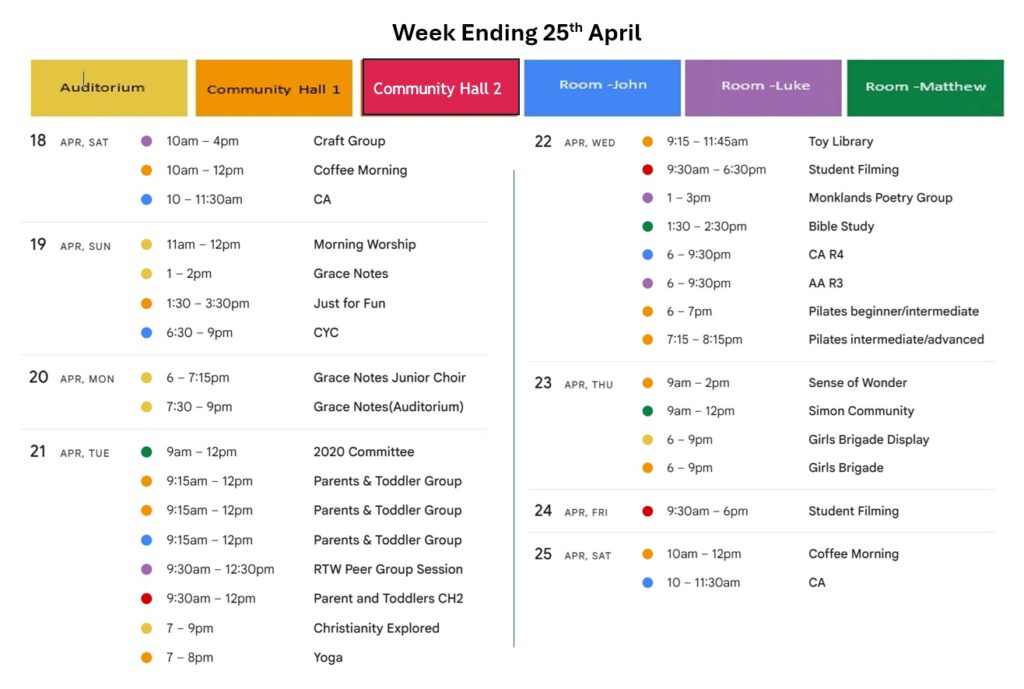Click the yellow dot next to Morning Worship
This screenshot has height=689, width=1024.
pos(147,245)
